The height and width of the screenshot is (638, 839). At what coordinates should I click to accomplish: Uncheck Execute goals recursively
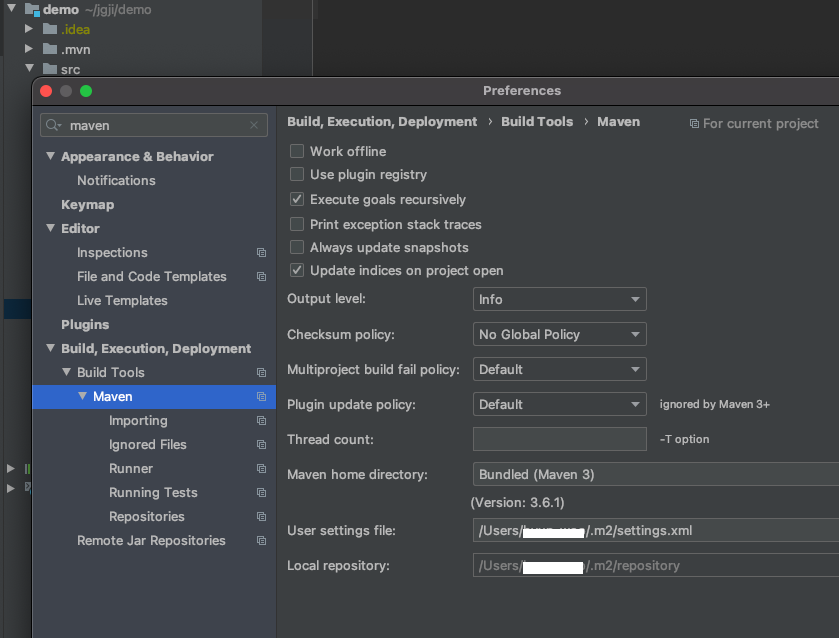point(297,199)
